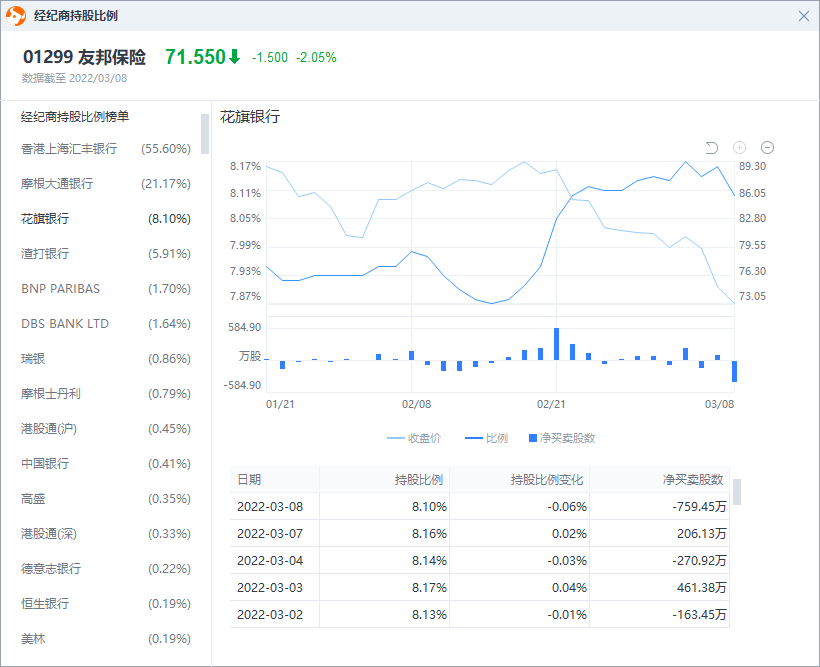Select the 2022-03-08 table row
Screen dimensions: 820x667
480,506
